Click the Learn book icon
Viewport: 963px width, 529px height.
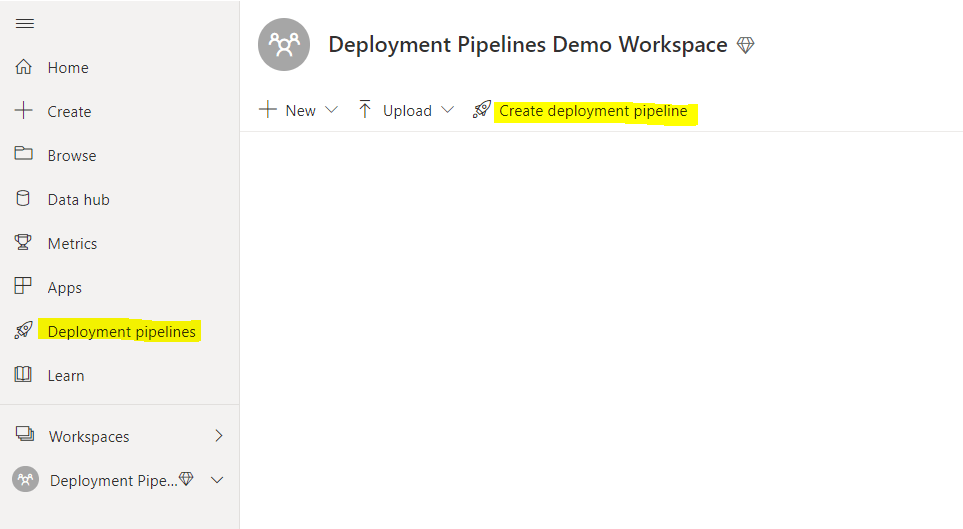pos(24,375)
